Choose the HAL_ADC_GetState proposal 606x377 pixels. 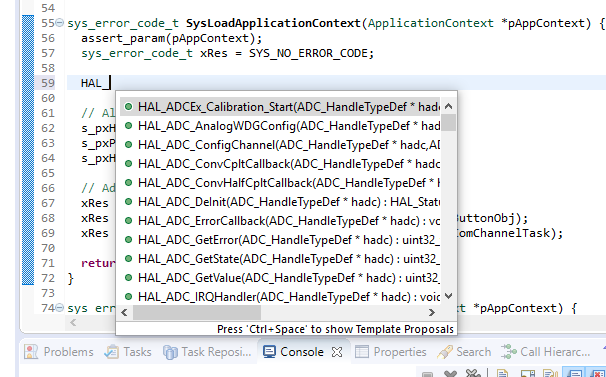point(280,259)
